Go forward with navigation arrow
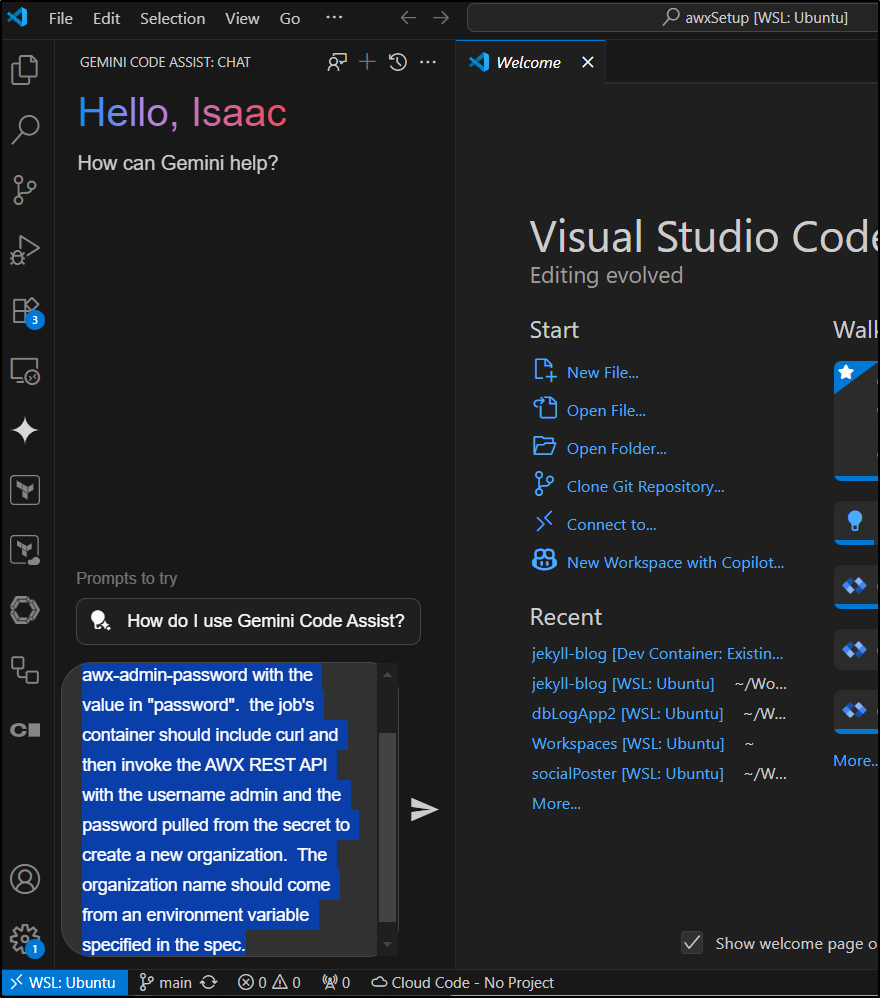The image size is (880, 998). click(441, 18)
